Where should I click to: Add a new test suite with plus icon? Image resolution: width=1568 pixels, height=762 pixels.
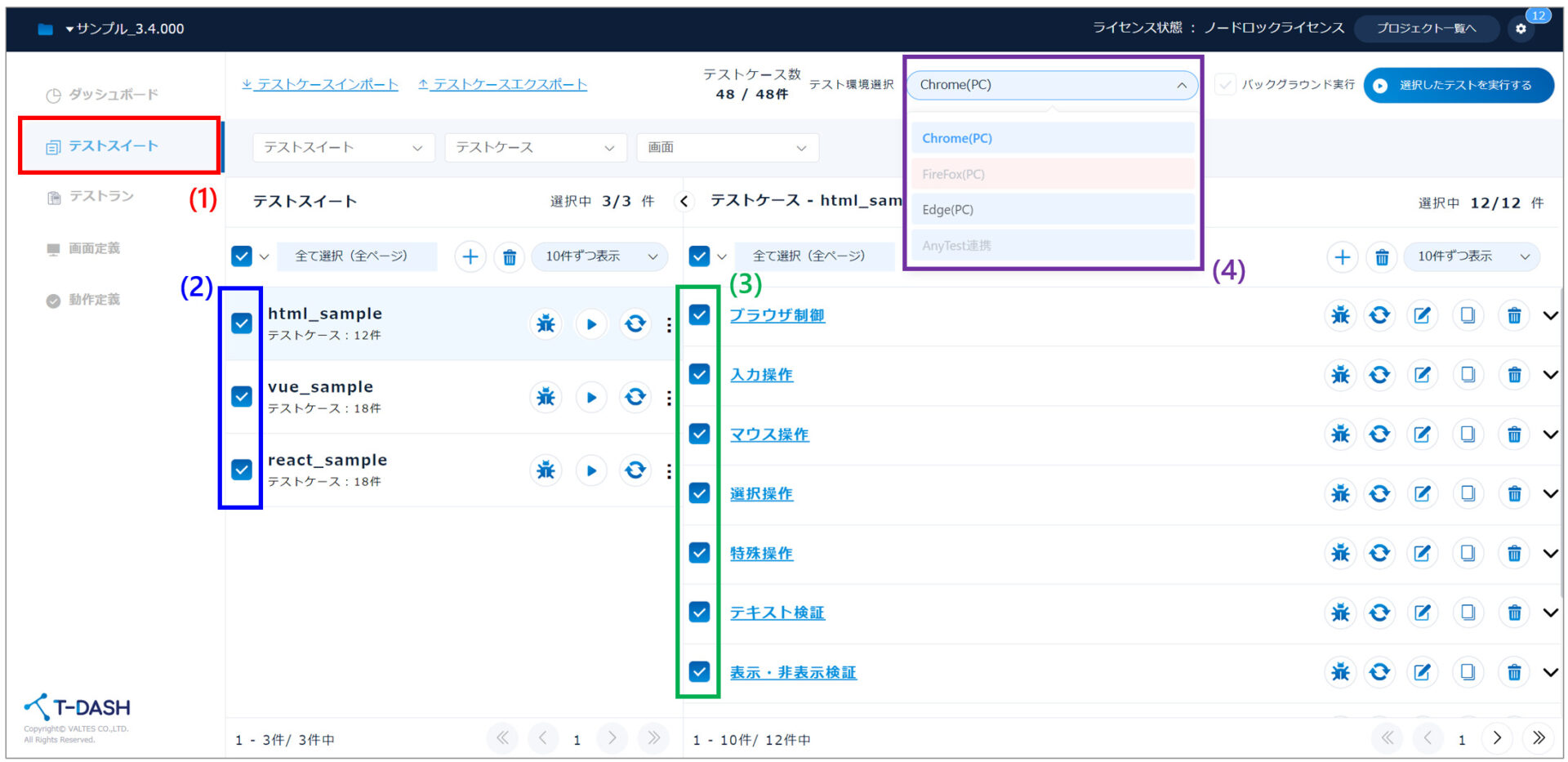pyautogui.click(x=470, y=256)
